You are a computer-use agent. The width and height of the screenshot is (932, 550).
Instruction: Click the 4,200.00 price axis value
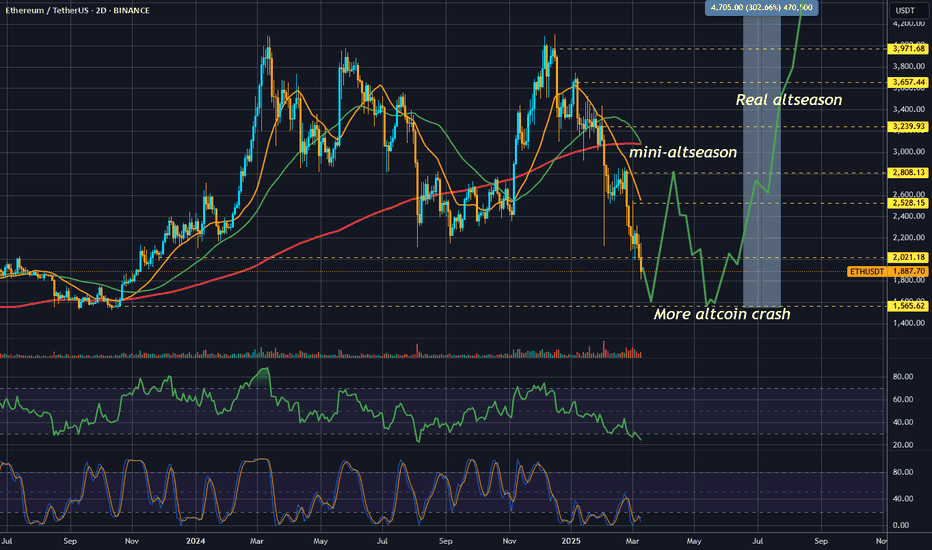(908, 23)
